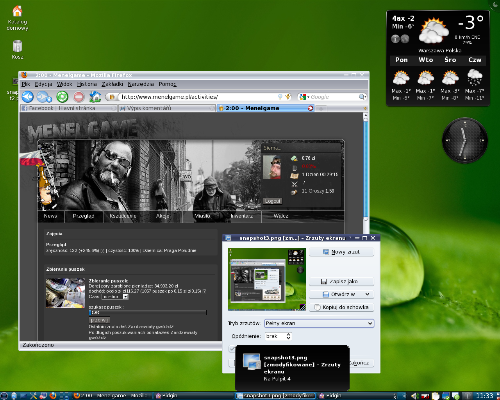Click the KSnapshot window title icon

[228, 238]
